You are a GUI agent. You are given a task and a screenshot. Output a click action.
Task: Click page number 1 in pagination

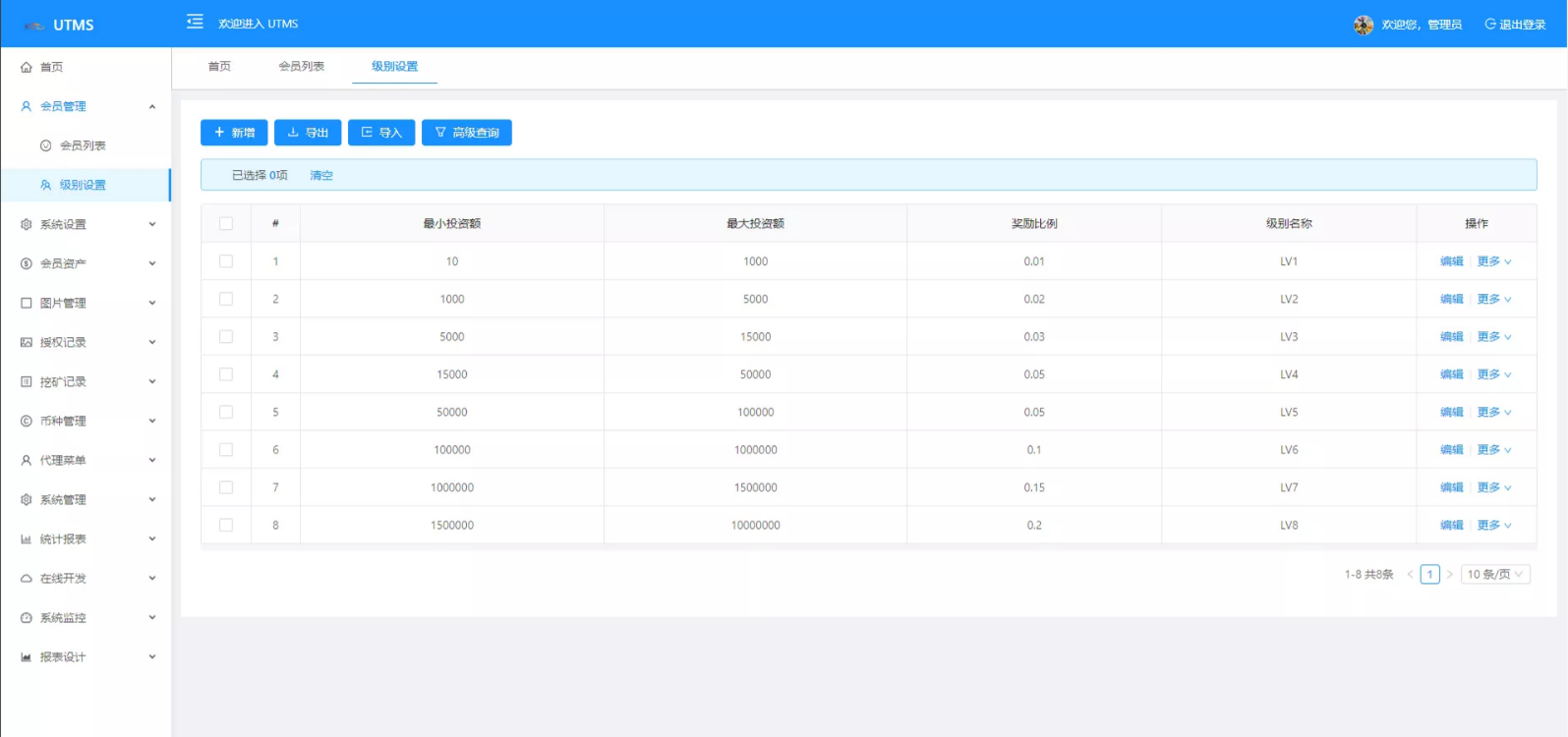click(x=1429, y=574)
